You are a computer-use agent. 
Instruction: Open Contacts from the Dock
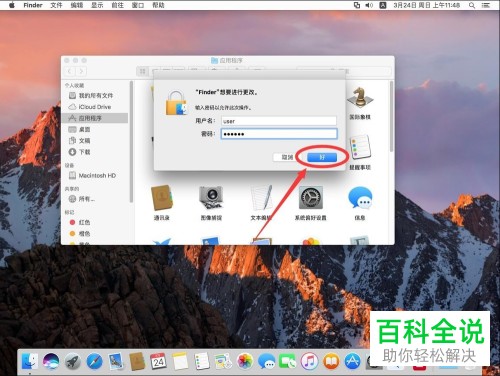[x=137, y=361]
